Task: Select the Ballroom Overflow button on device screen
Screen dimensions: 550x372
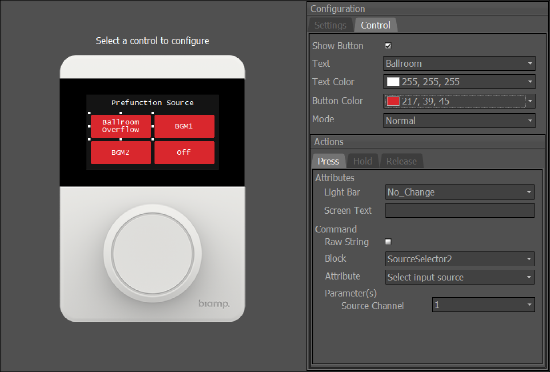Action: tap(121, 126)
